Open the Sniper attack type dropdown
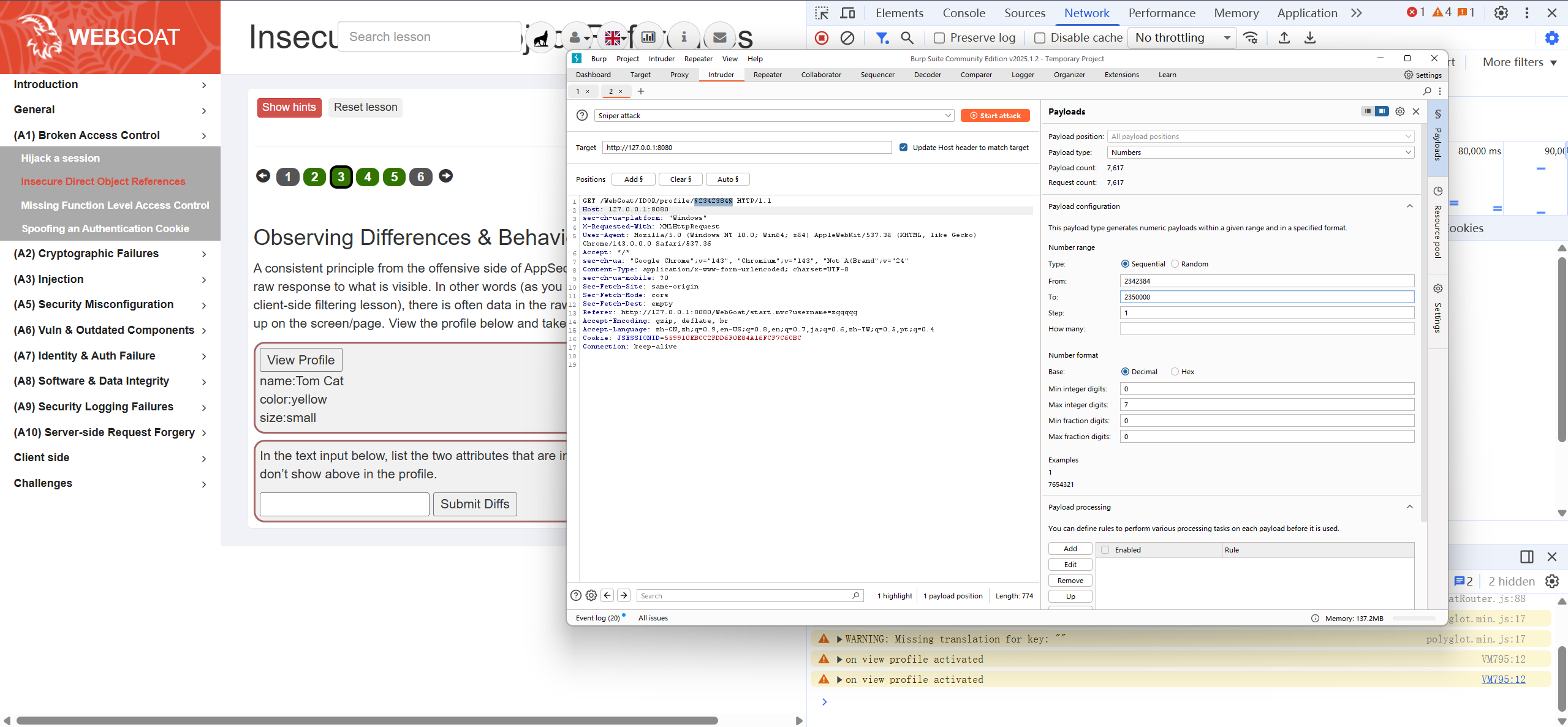 pos(774,116)
